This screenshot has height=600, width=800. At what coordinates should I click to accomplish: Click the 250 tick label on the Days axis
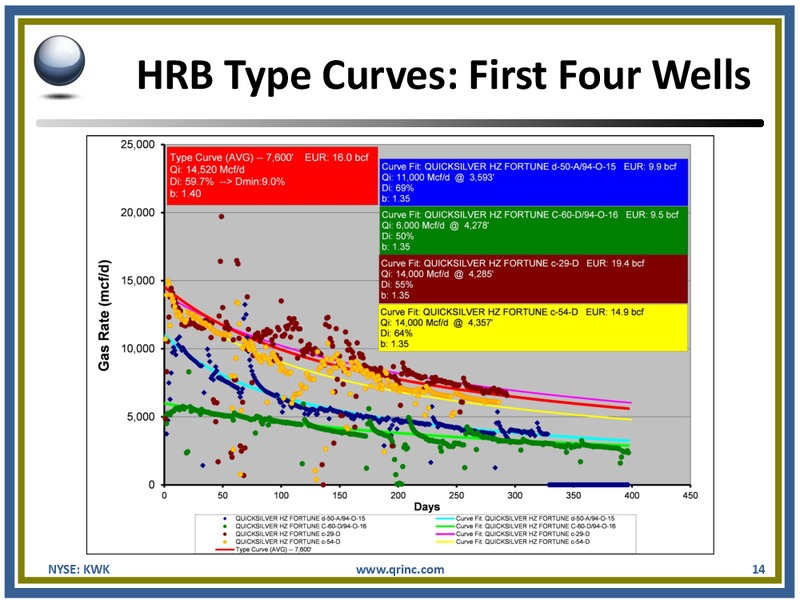click(x=457, y=495)
